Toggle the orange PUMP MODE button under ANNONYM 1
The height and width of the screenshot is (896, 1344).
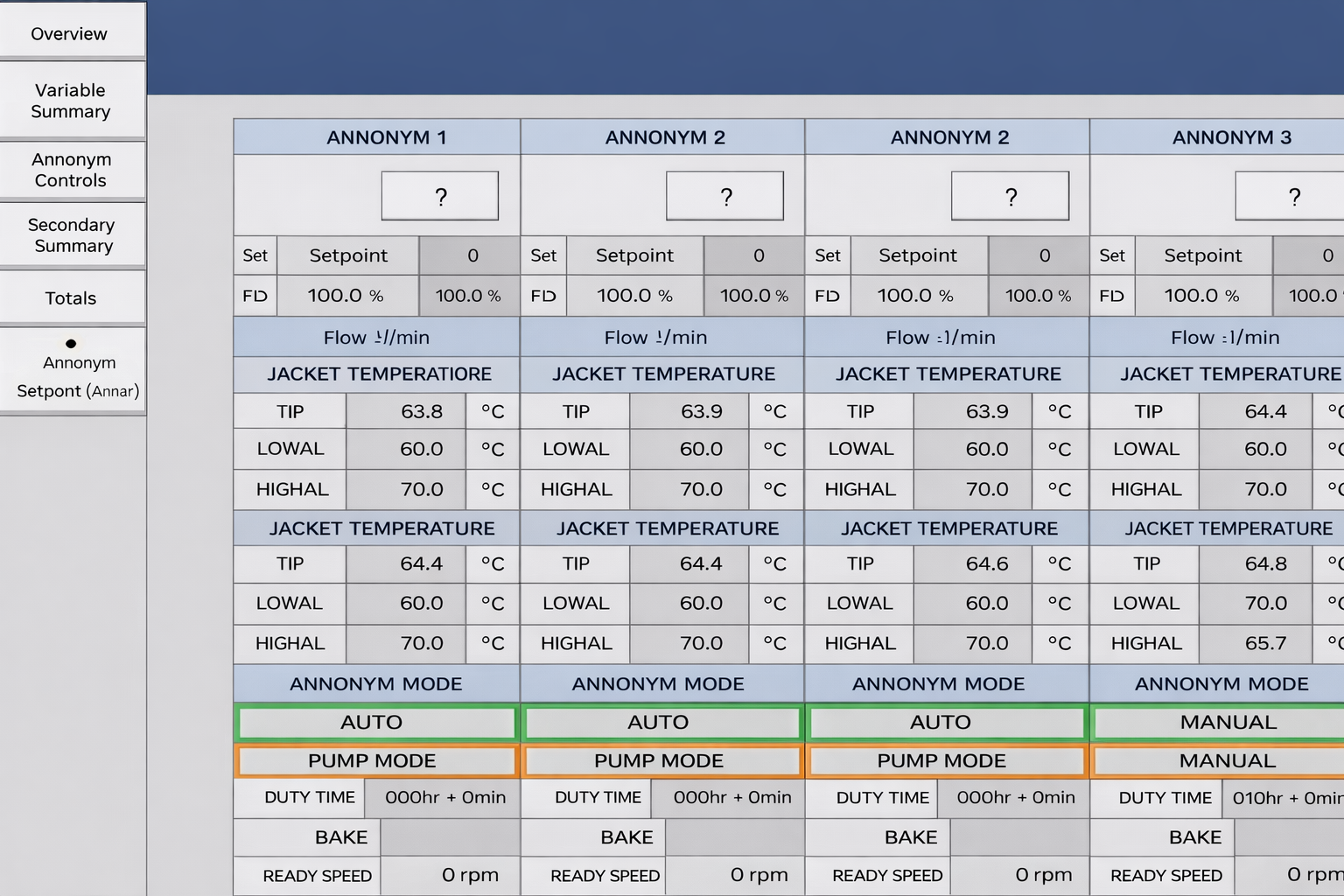coord(376,761)
